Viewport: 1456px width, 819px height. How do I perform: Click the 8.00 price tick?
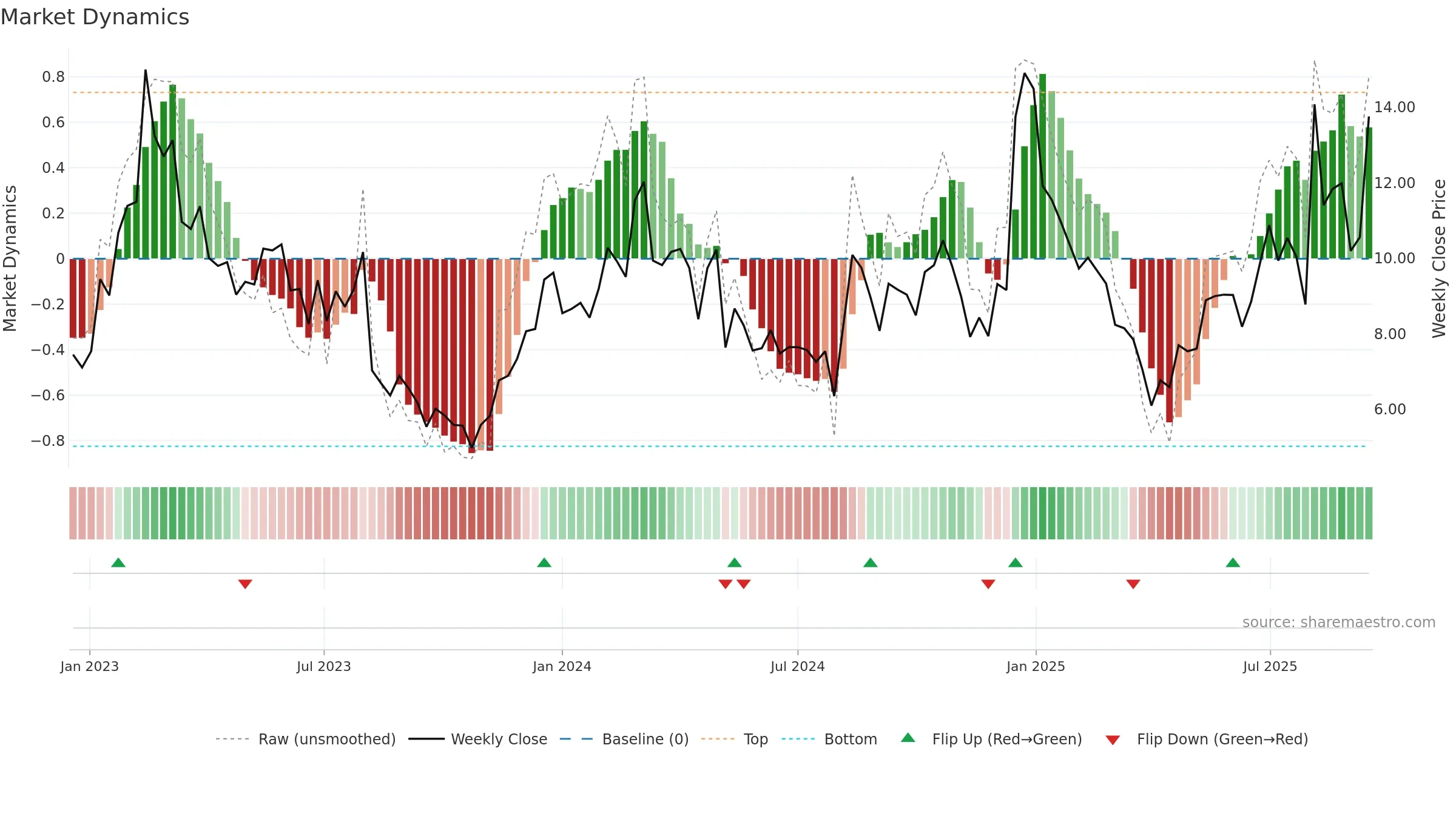(x=1390, y=334)
